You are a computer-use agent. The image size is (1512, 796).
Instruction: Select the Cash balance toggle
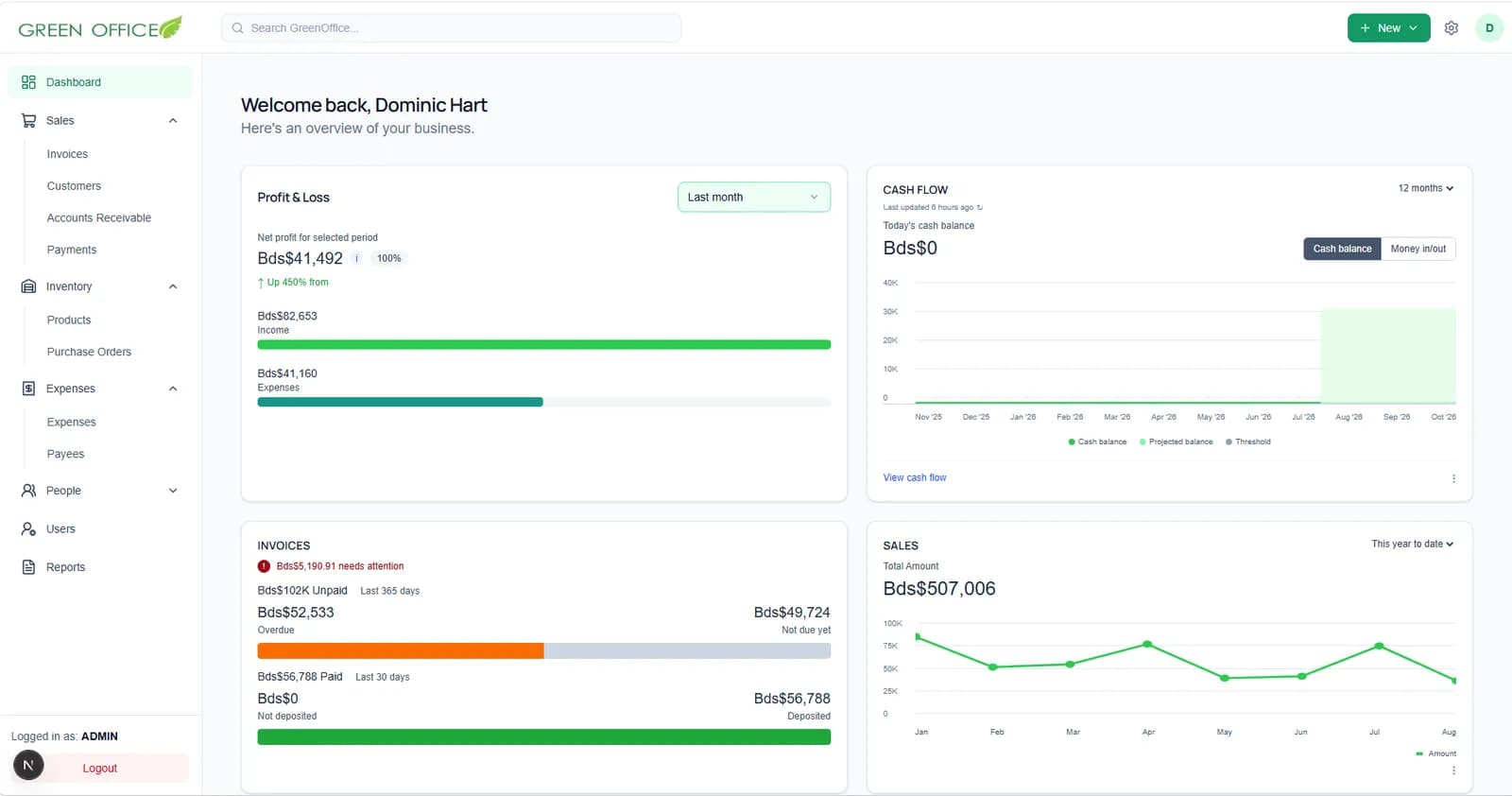tap(1342, 249)
